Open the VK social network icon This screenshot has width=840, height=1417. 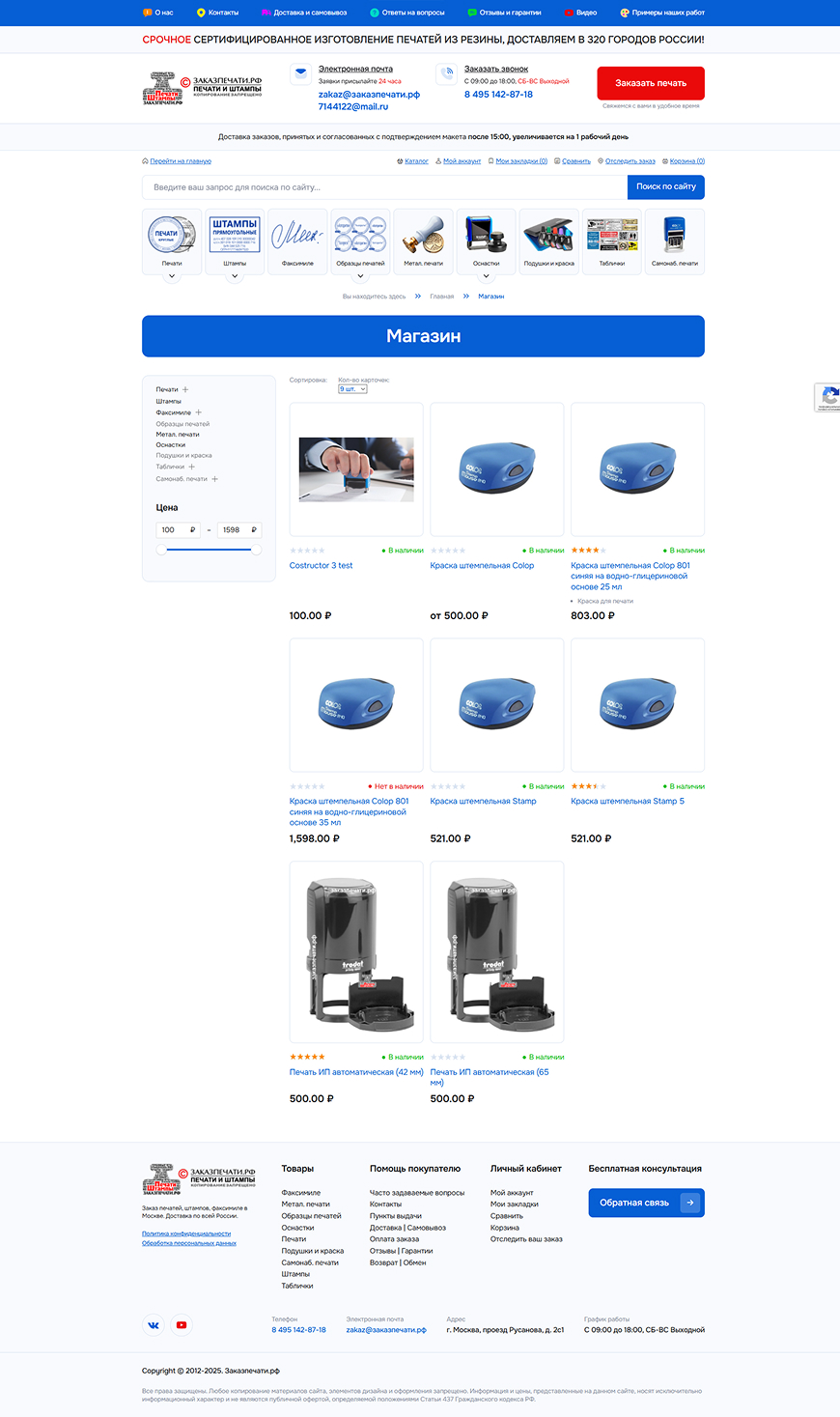pos(154,1325)
